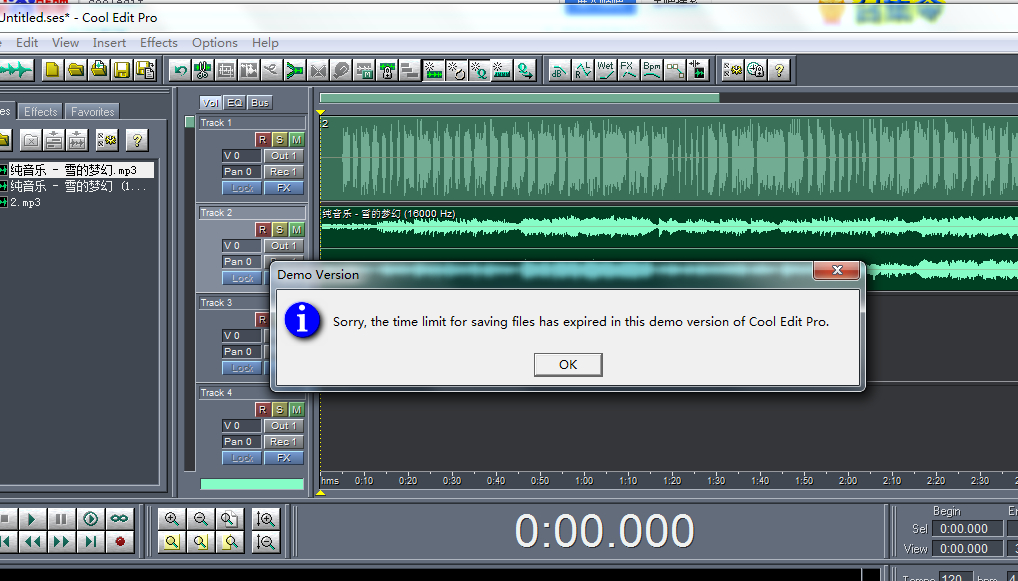
Task: Click the close file icon in file panel
Action: [31, 139]
